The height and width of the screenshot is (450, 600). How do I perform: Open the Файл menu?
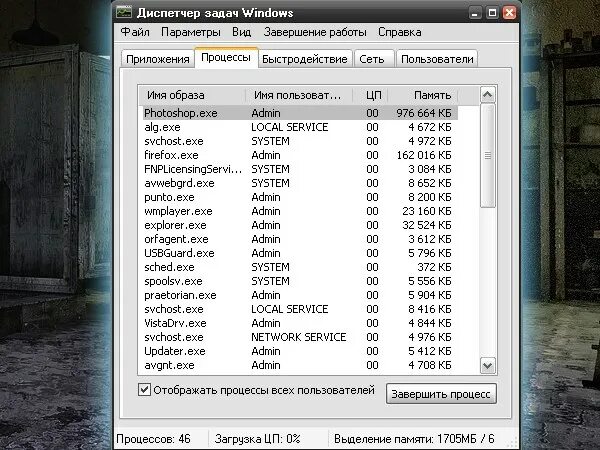pos(135,32)
